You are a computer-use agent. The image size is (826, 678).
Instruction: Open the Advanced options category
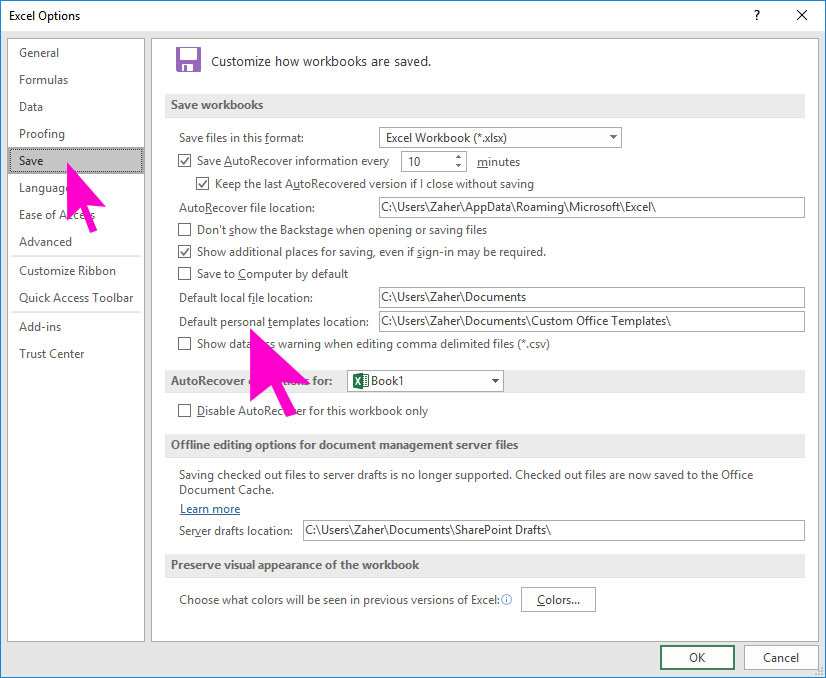point(76,242)
